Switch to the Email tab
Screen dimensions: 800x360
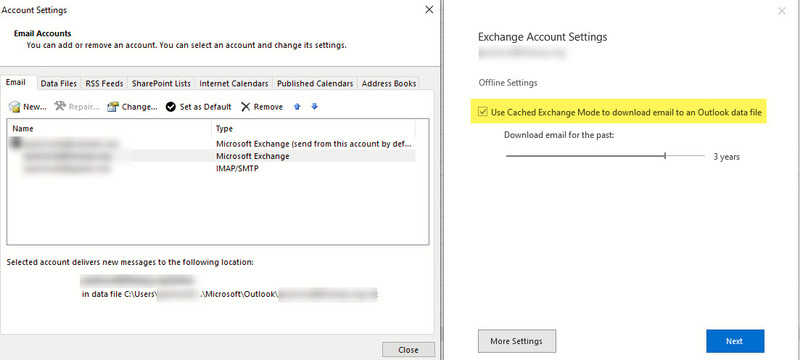tap(16, 83)
